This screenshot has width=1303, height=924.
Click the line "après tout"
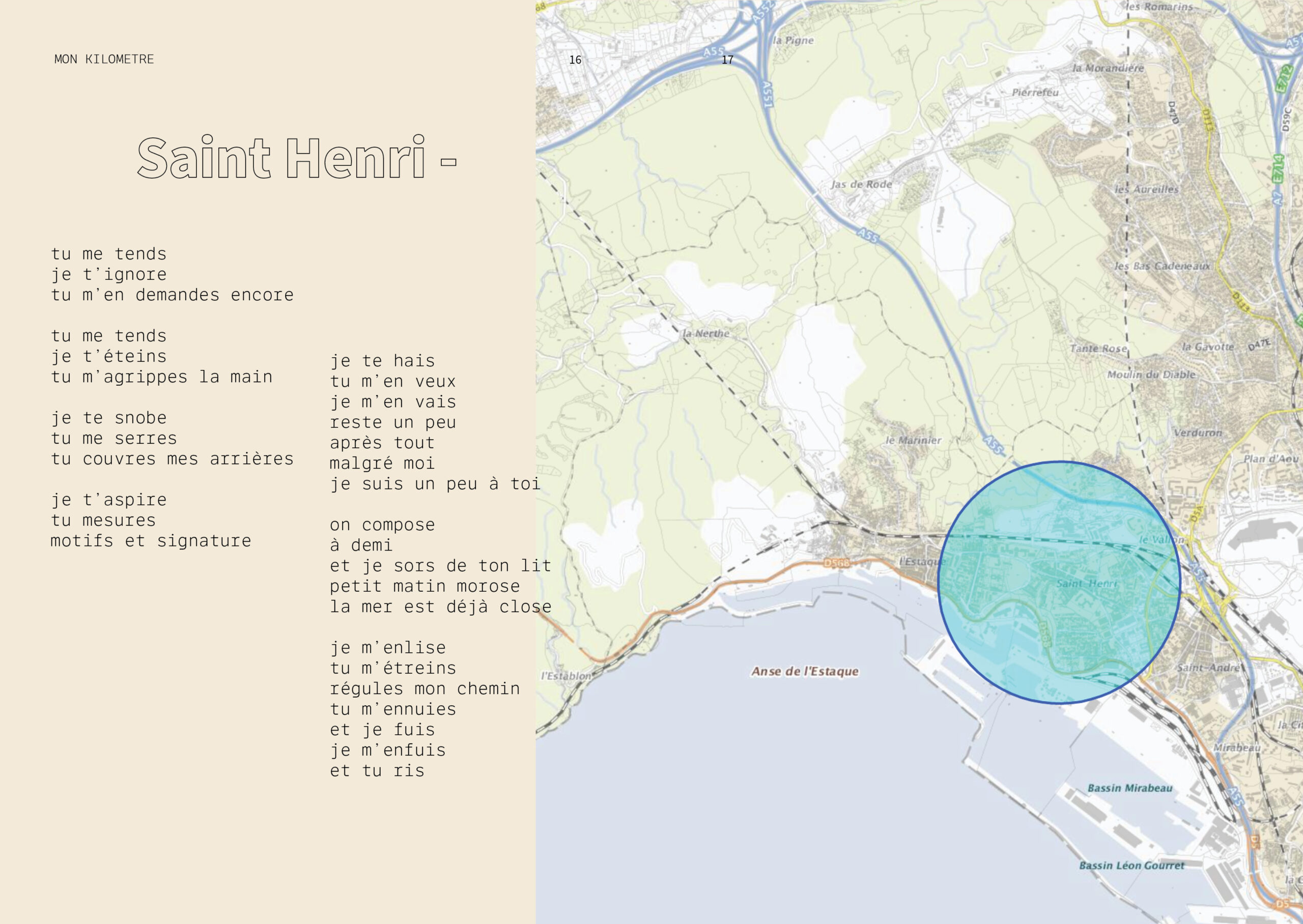[x=382, y=443]
